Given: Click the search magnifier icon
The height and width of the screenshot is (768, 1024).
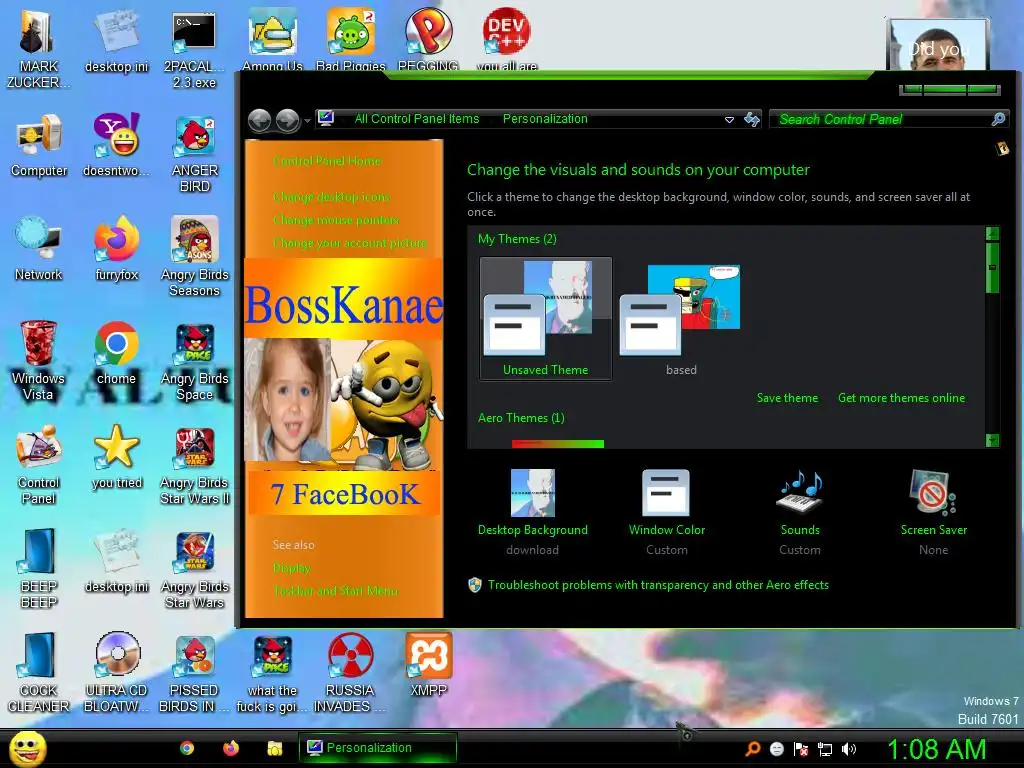Looking at the screenshot, I should (x=998, y=119).
